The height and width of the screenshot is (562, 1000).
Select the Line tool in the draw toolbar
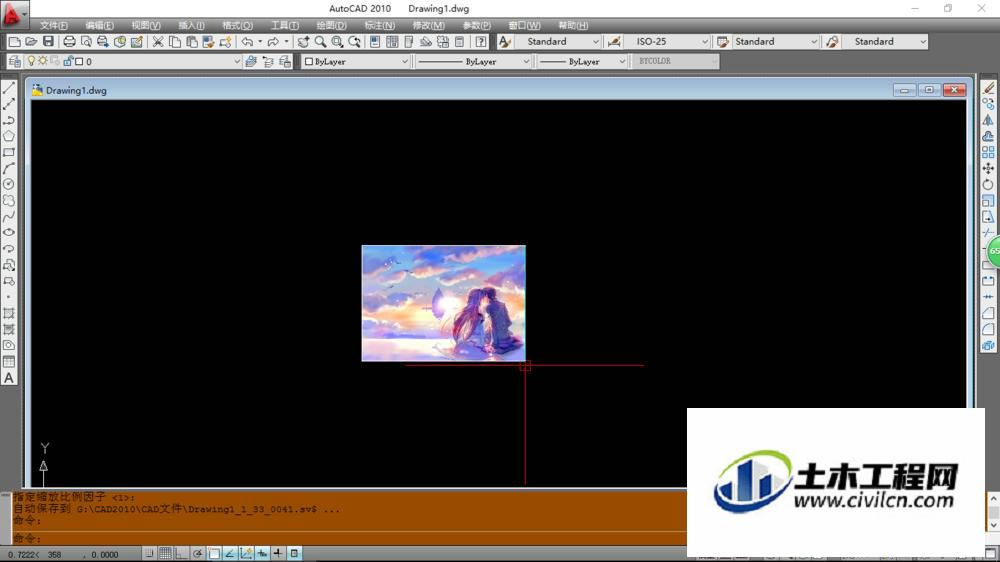[x=9, y=88]
